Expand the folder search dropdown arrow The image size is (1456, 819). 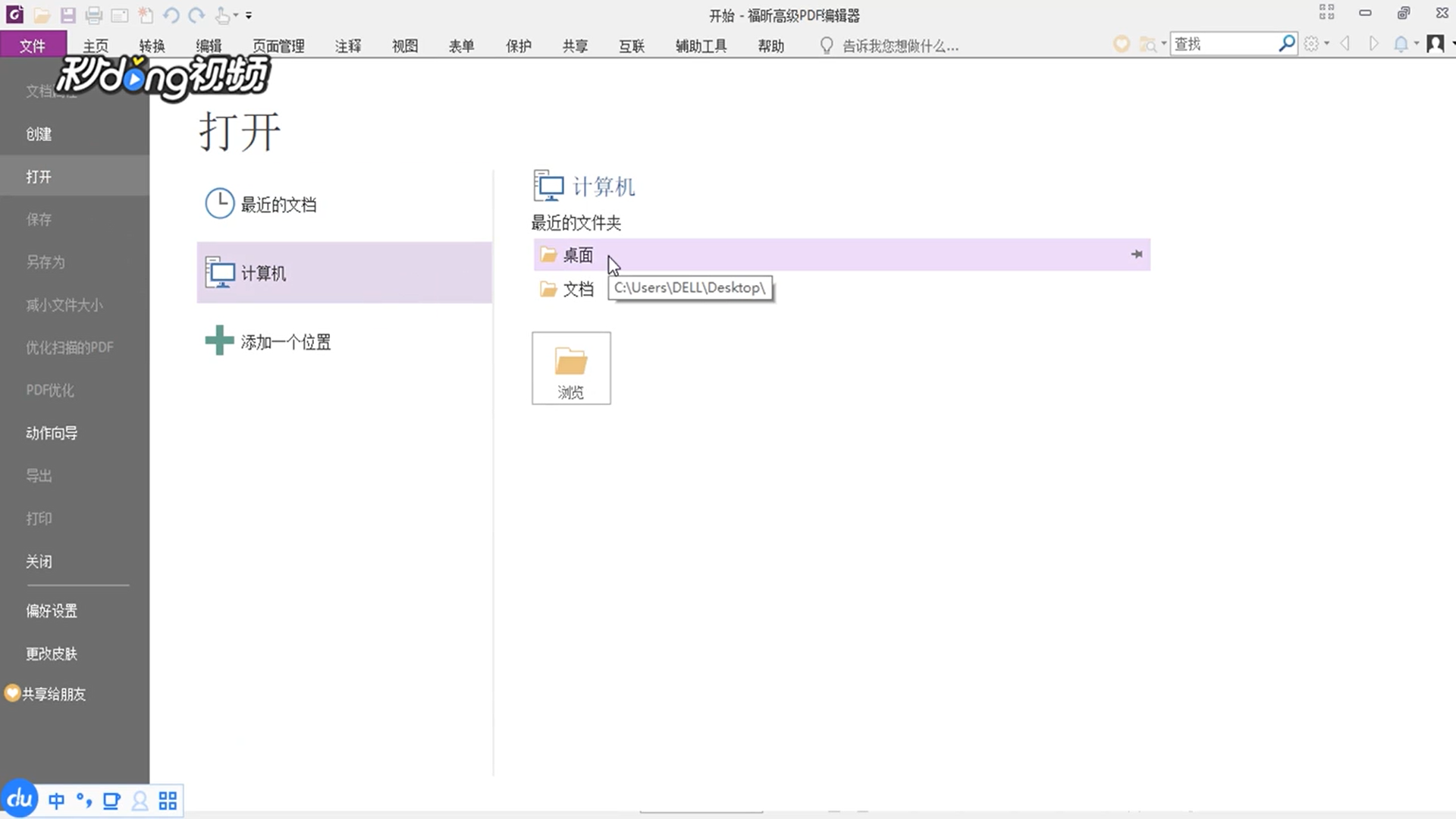[1164, 44]
